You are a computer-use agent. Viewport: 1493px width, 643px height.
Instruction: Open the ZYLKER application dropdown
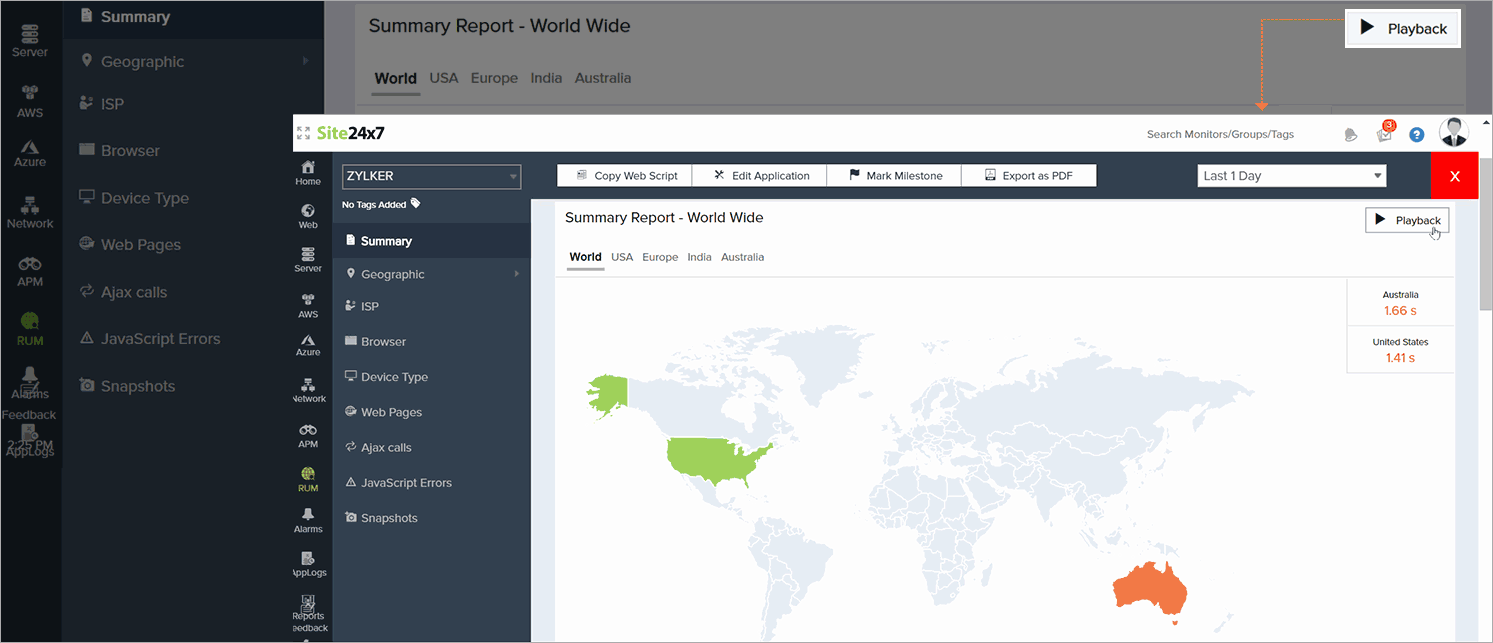click(x=432, y=176)
